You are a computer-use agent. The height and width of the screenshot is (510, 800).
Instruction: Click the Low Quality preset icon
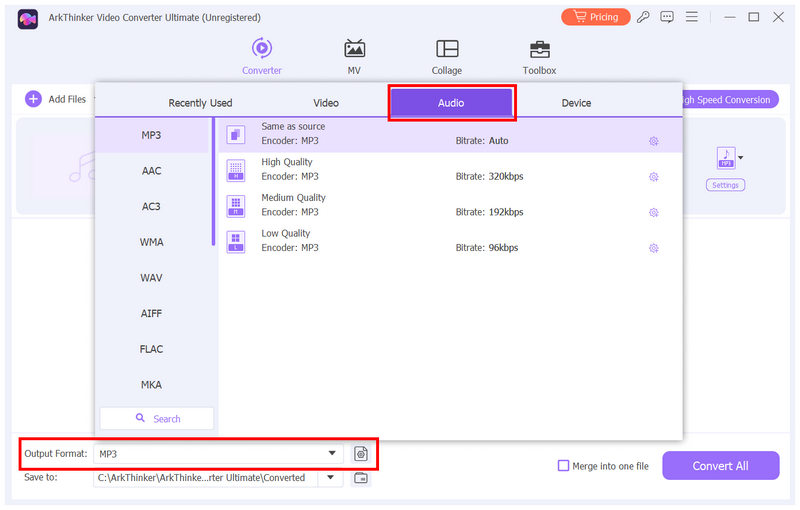236,242
